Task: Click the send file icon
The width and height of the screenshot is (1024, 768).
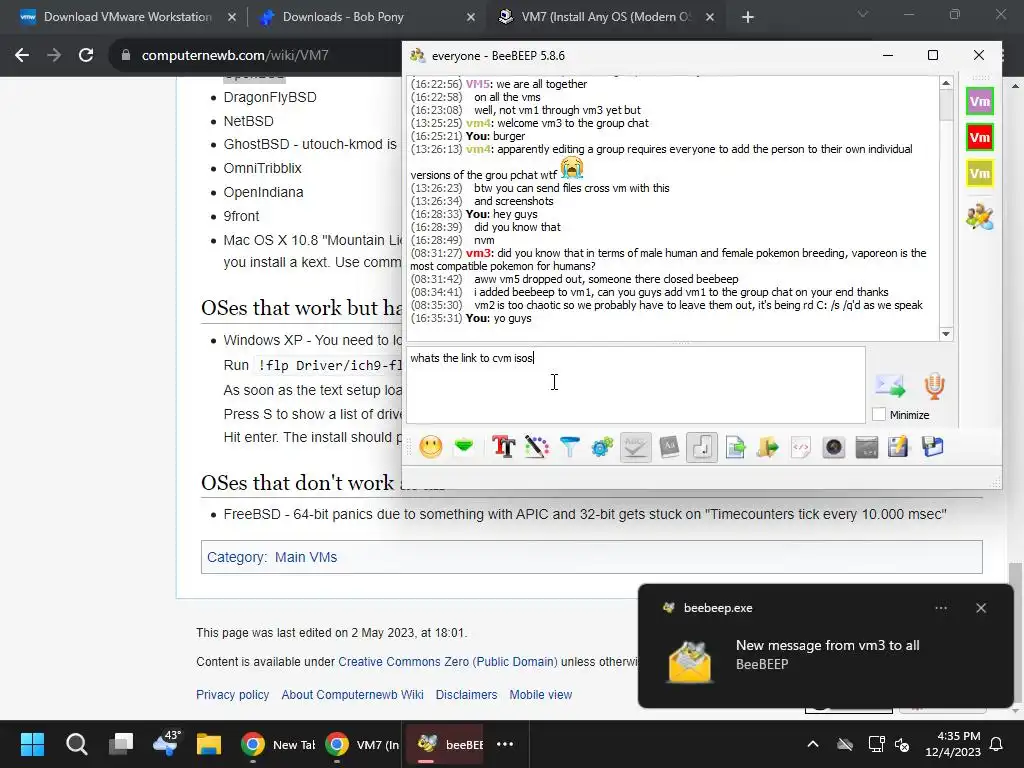Action: [735, 447]
